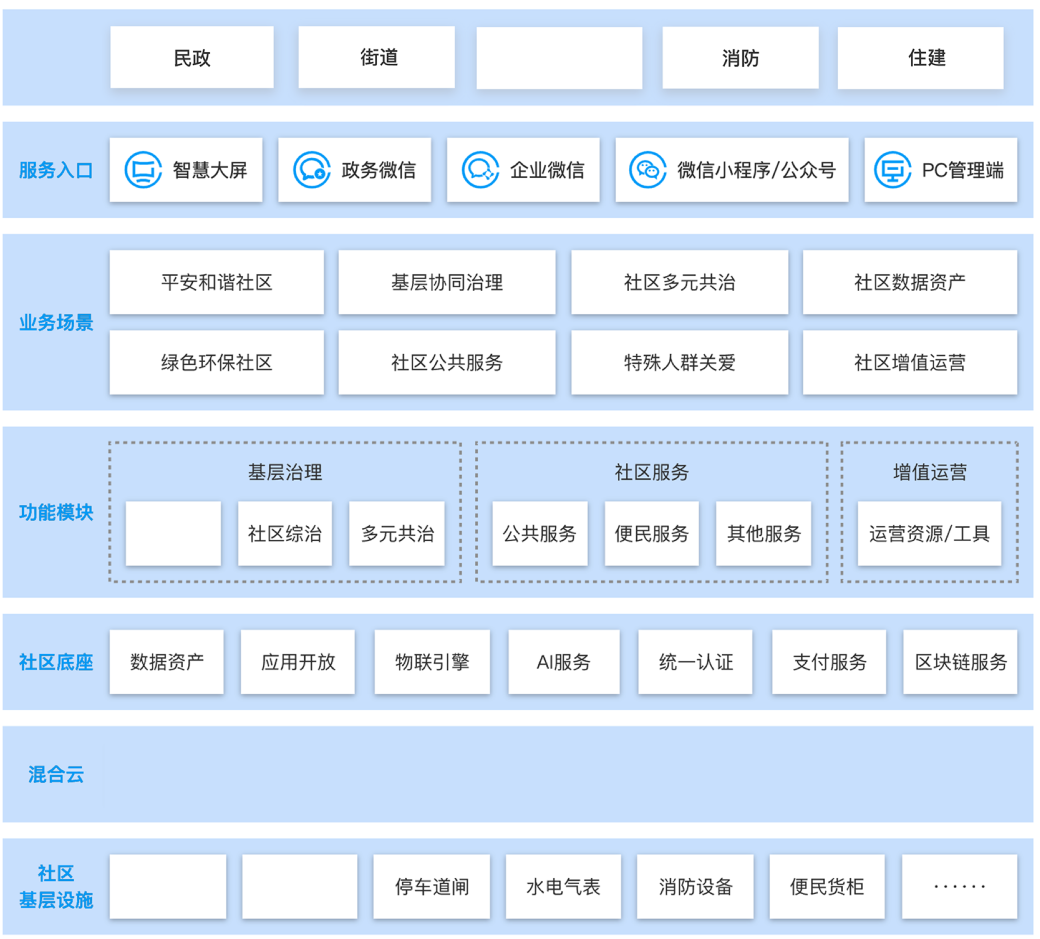Click the ellipsis more facilities box
This screenshot has height=939, width=1040.
point(960,887)
